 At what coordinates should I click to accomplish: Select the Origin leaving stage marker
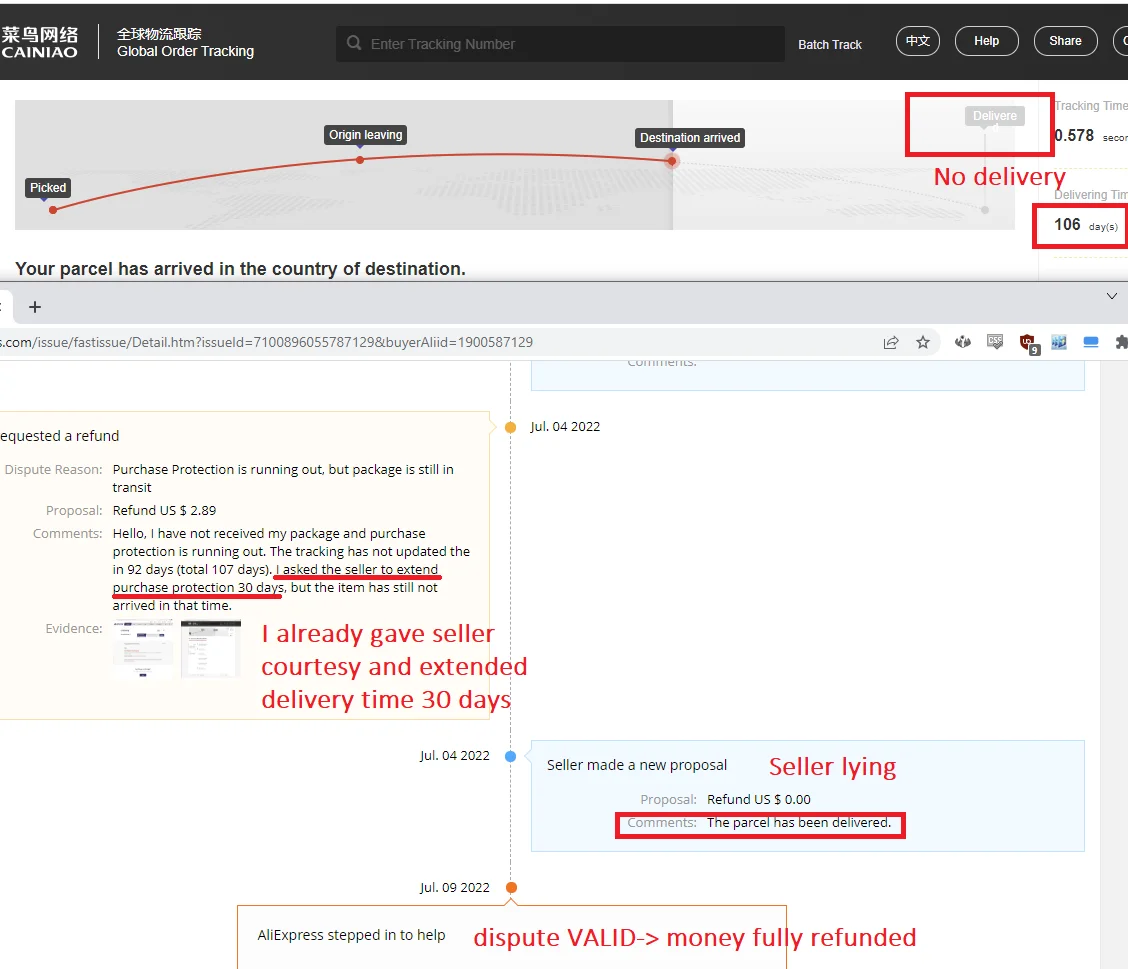tap(365, 135)
